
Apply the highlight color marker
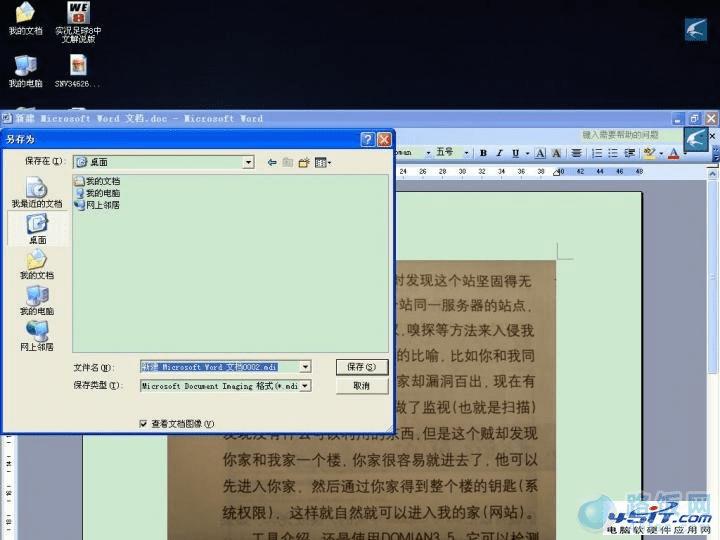[x=649, y=153]
